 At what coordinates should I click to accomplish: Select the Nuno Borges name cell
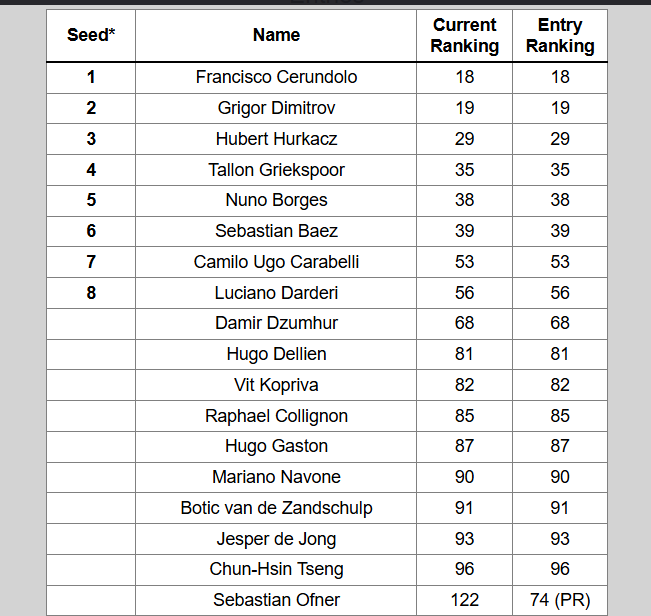pos(276,200)
